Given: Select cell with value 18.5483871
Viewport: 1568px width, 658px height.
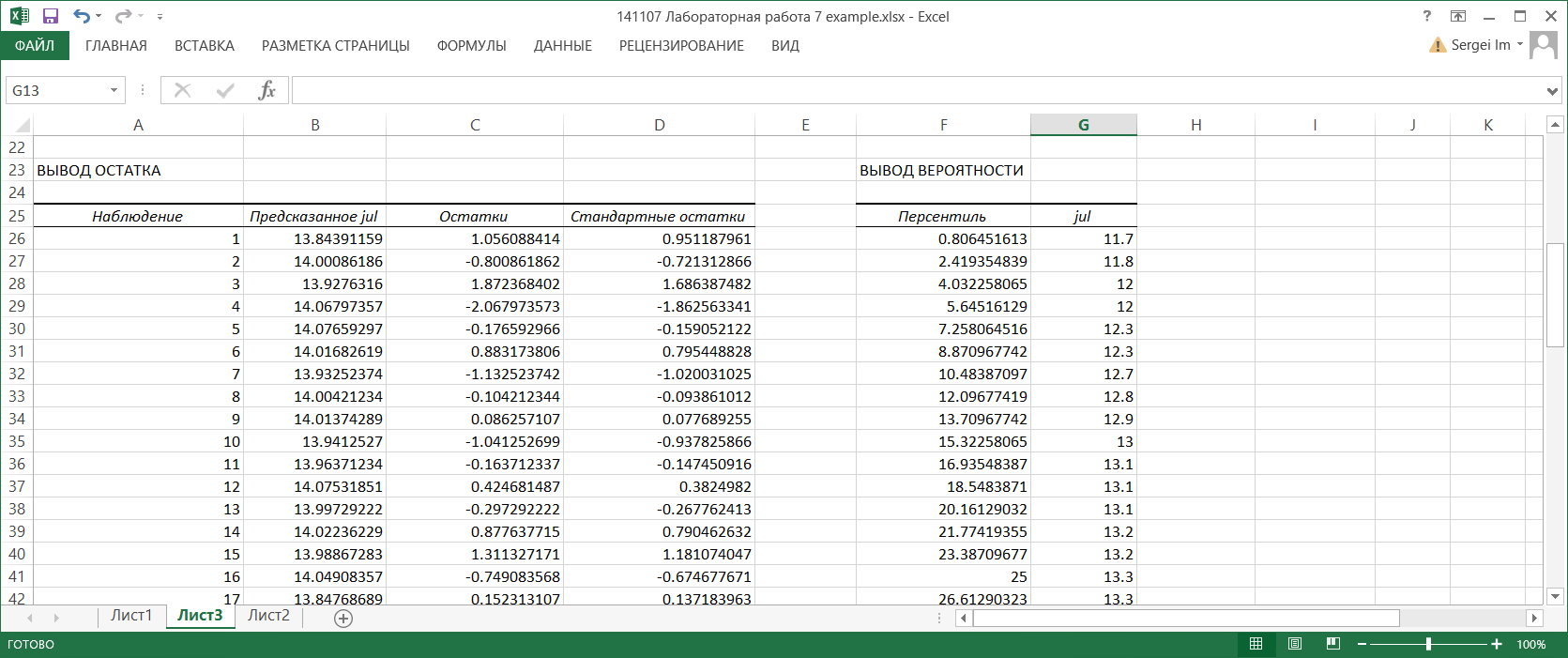Looking at the screenshot, I should [x=943, y=486].
